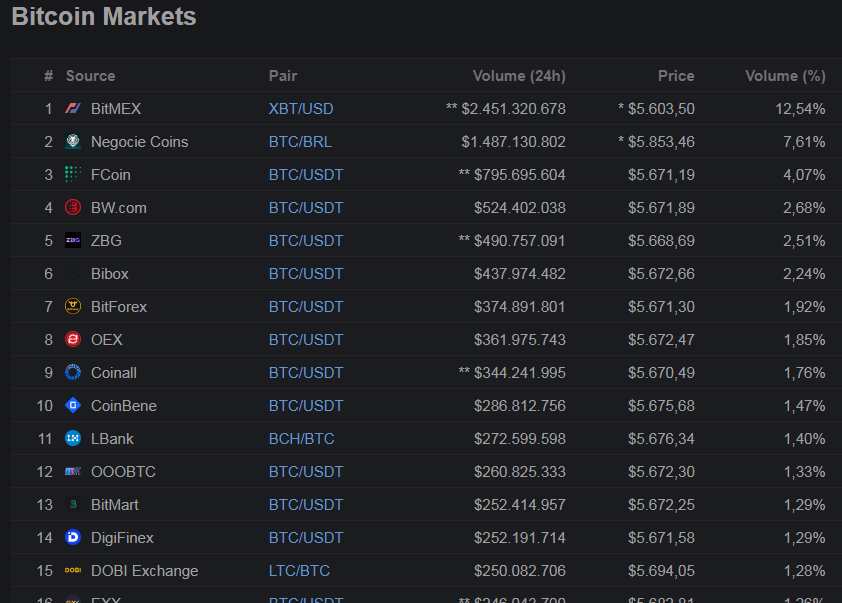
Task: Click the Source column header
Action: click(90, 76)
